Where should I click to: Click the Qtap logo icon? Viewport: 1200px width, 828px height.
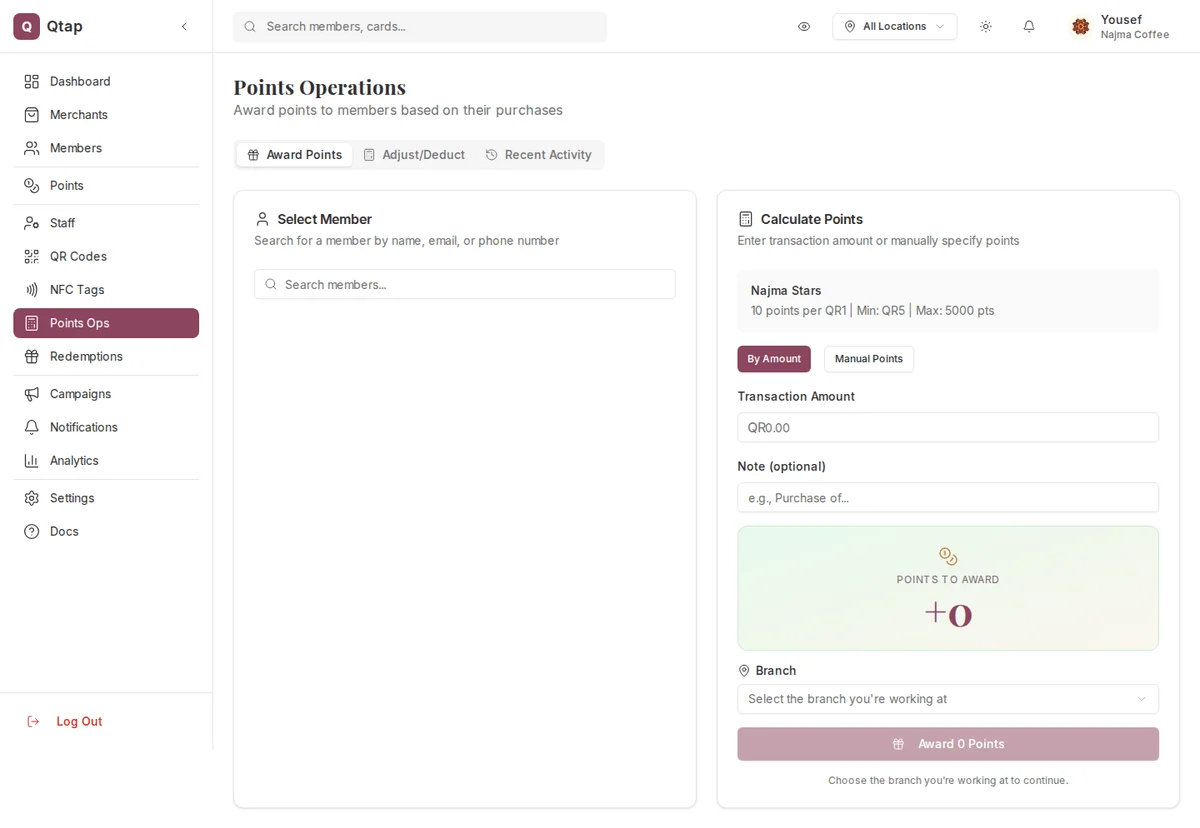click(26, 27)
